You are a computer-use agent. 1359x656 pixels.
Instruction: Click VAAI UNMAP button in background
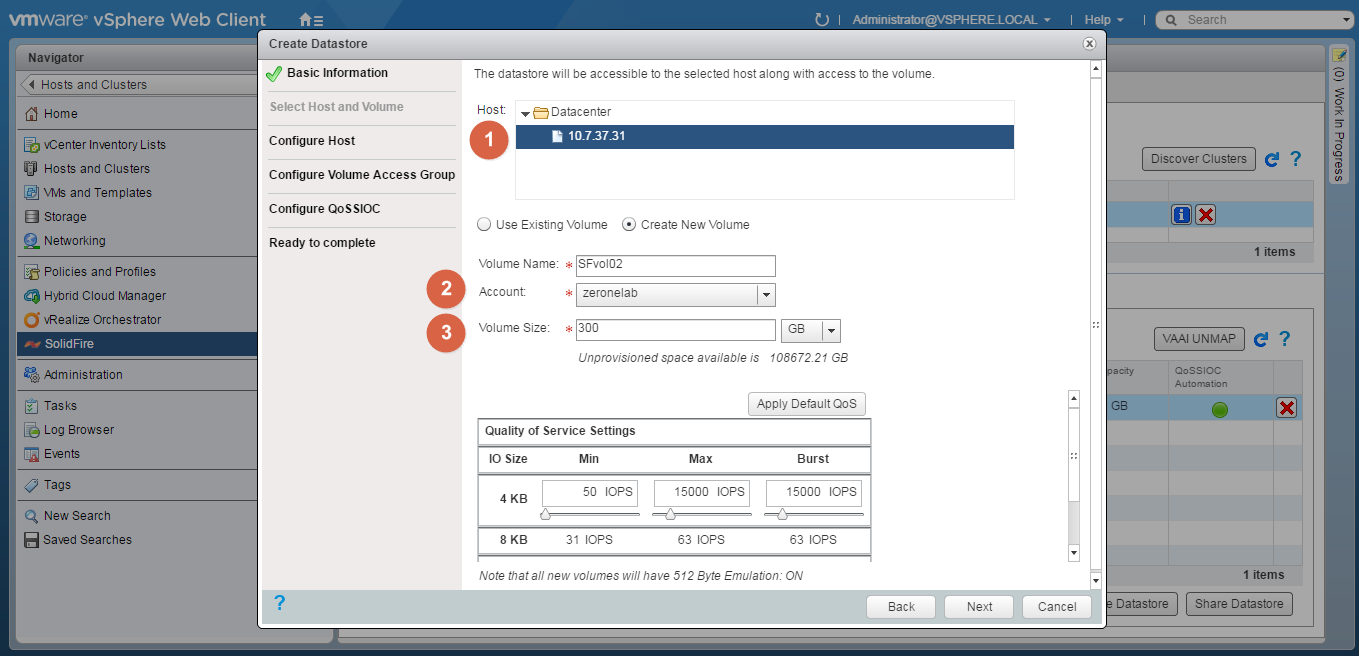(x=1199, y=339)
